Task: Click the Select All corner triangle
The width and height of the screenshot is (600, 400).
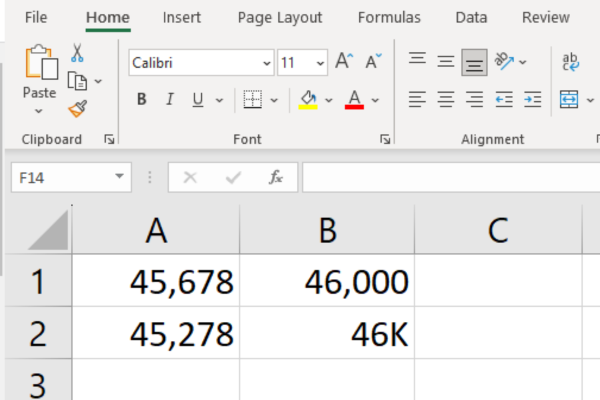Action: [49, 230]
